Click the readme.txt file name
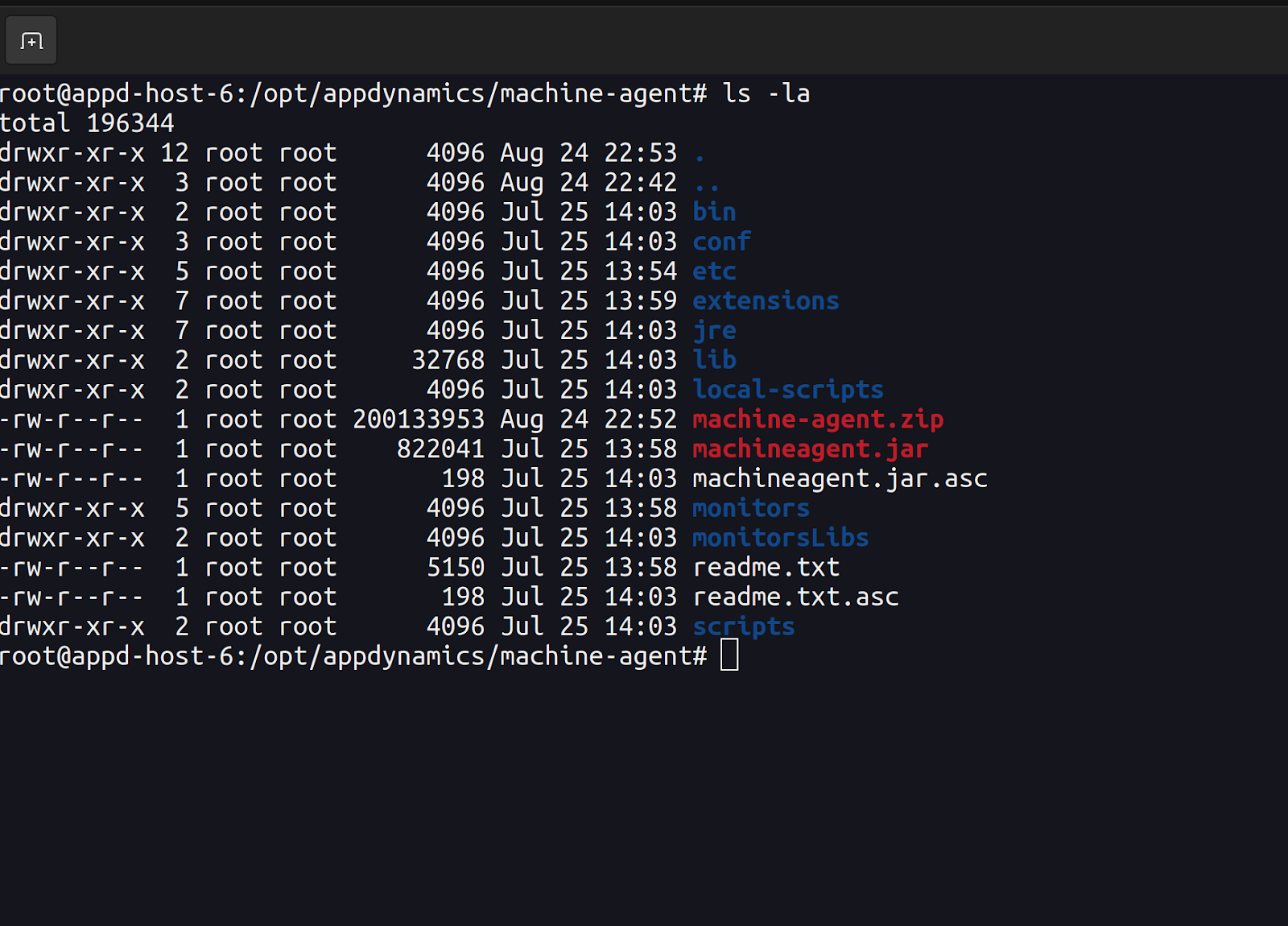 [x=766, y=568]
